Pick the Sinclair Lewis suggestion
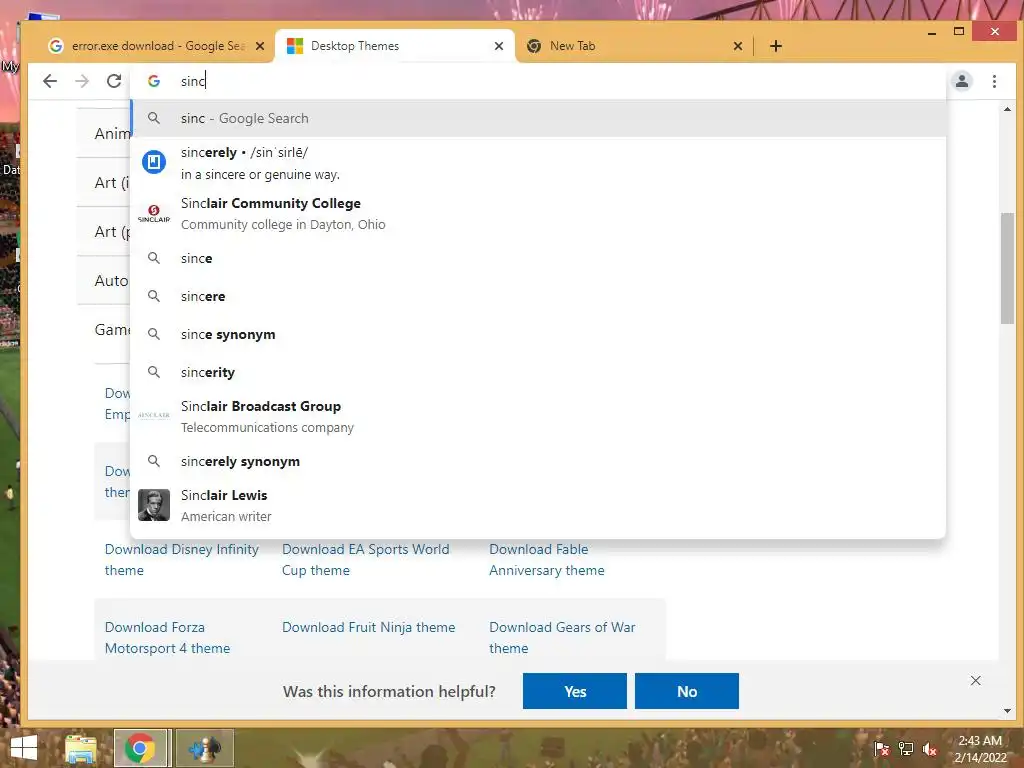The image size is (1024, 768). coord(538,505)
